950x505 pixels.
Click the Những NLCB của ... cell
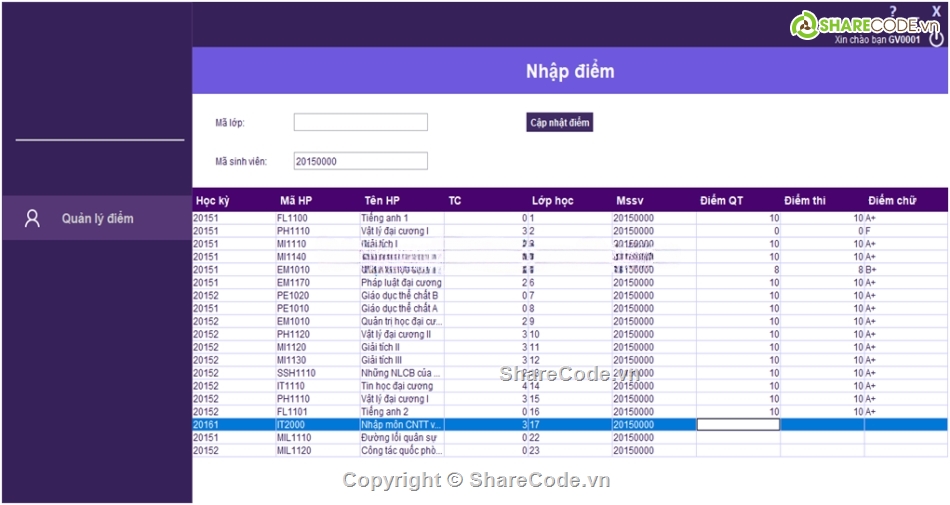coord(402,373)
